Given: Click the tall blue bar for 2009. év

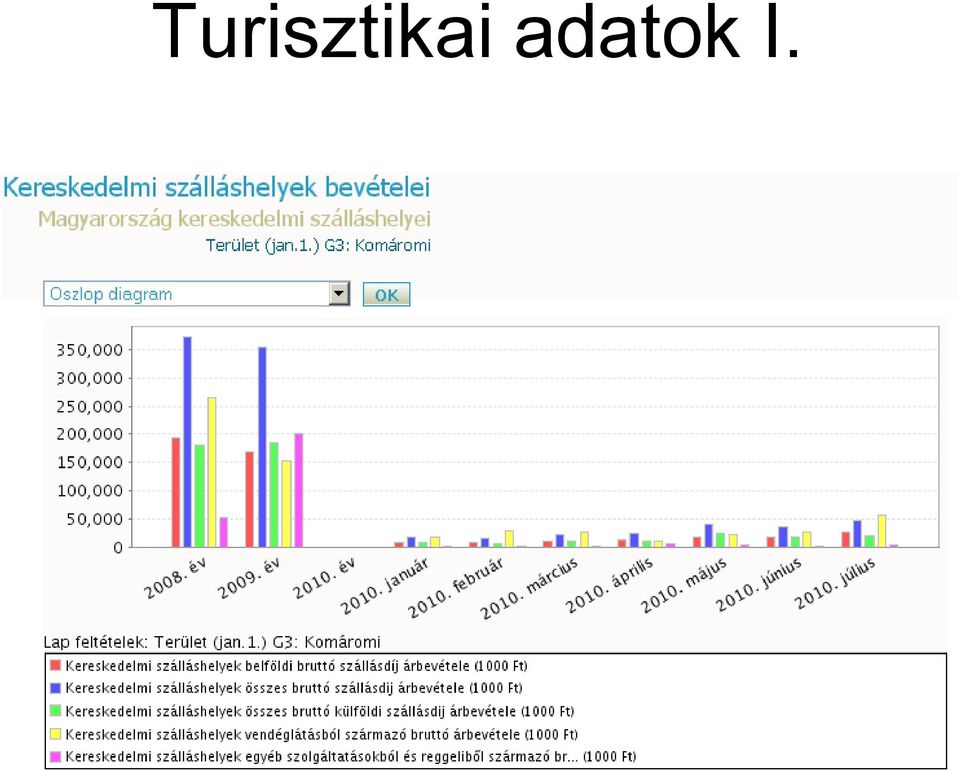Looking at the screenshot, I should [262, 447].
